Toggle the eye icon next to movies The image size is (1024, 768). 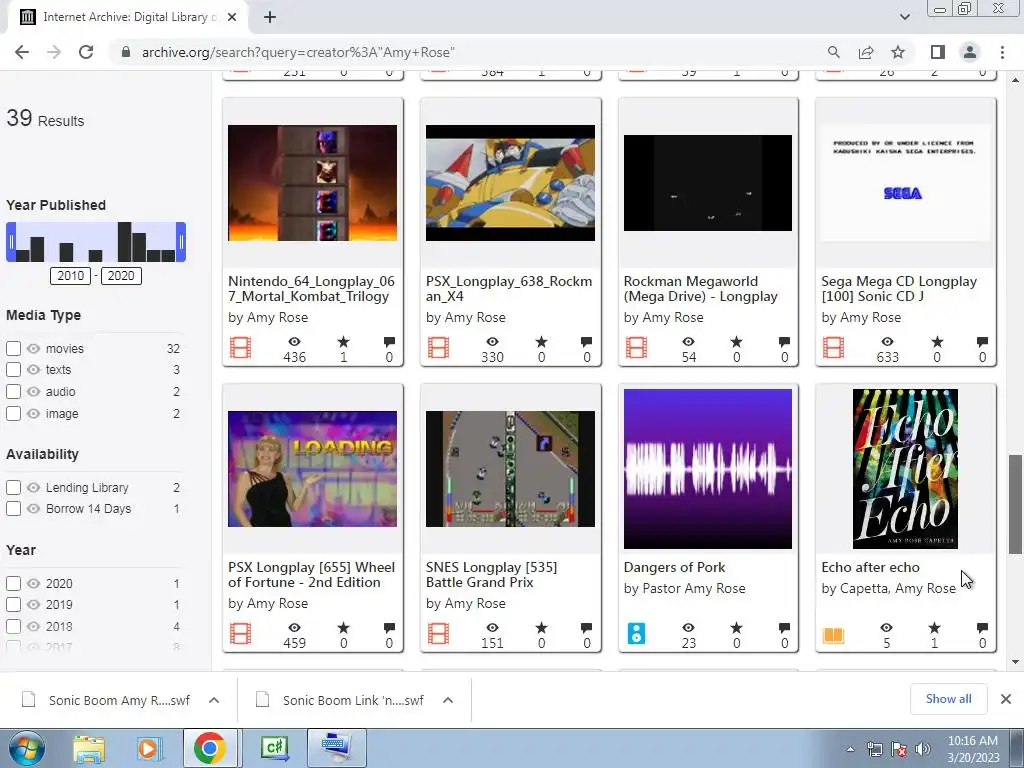point(33,349)
